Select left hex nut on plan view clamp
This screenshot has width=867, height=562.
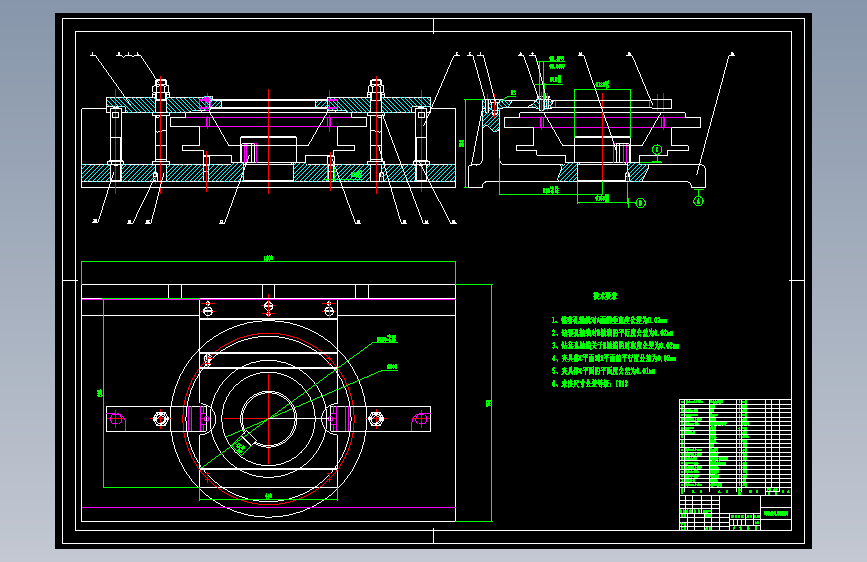[160, 419]
